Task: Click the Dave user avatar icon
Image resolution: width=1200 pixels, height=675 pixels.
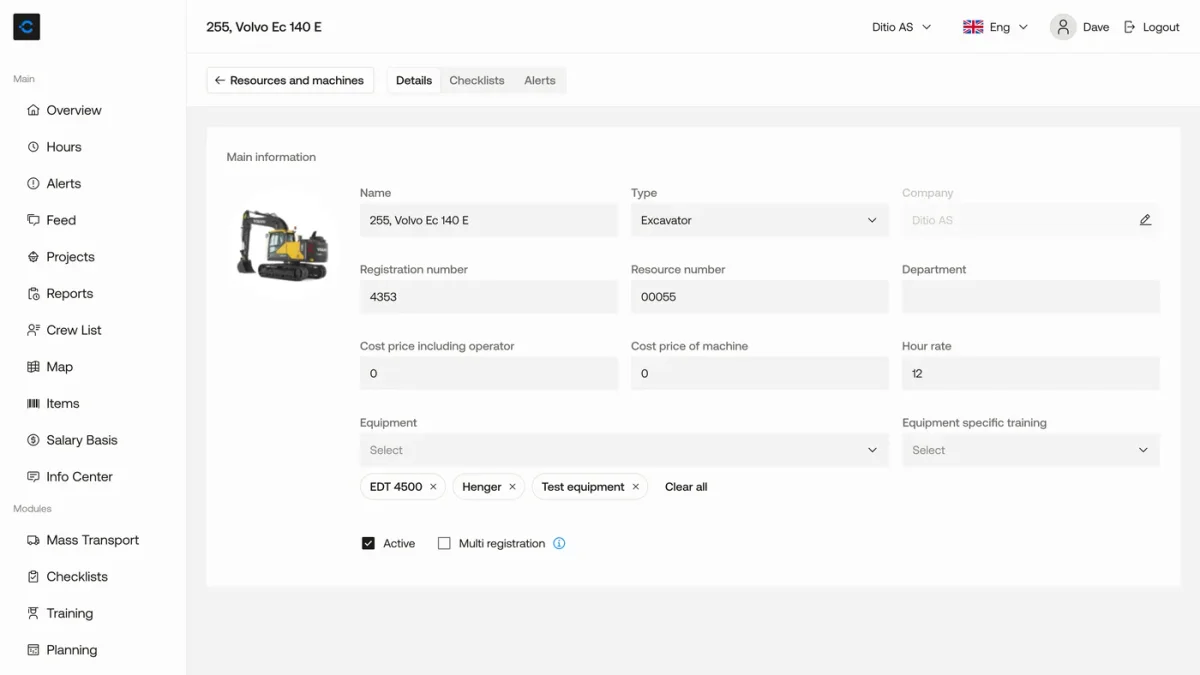Action: (x=1063, y=27)
